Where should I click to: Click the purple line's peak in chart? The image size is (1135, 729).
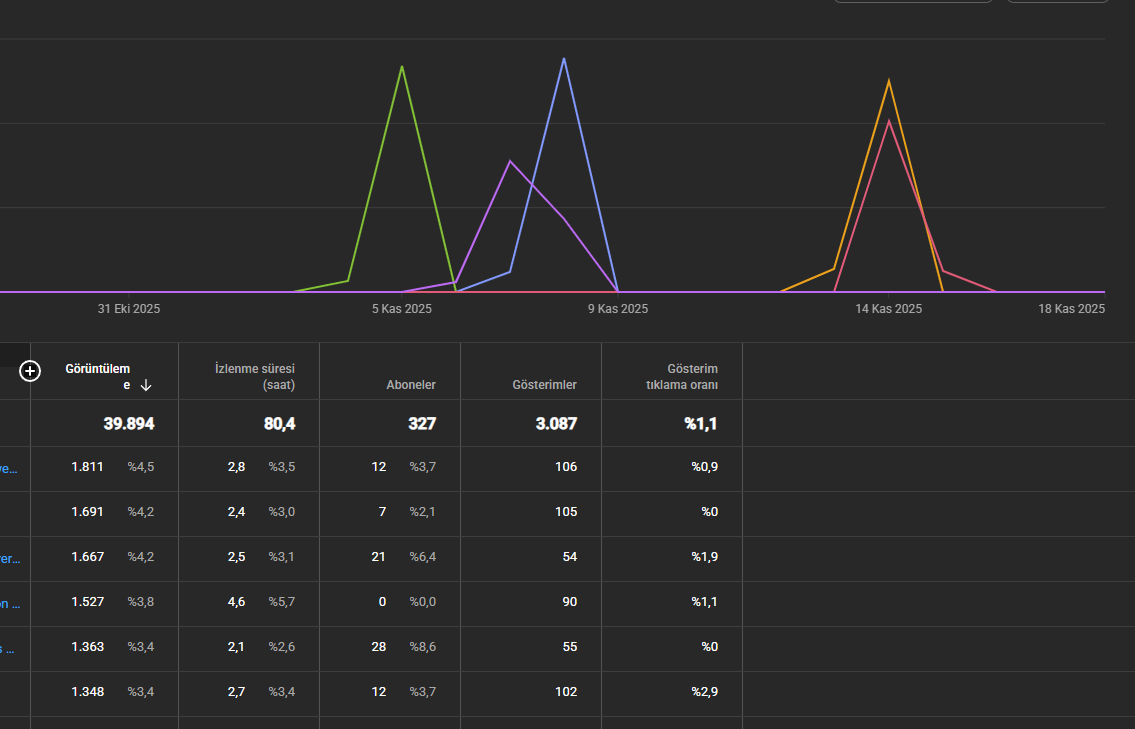pyautogui.click(x=510, y=161)
